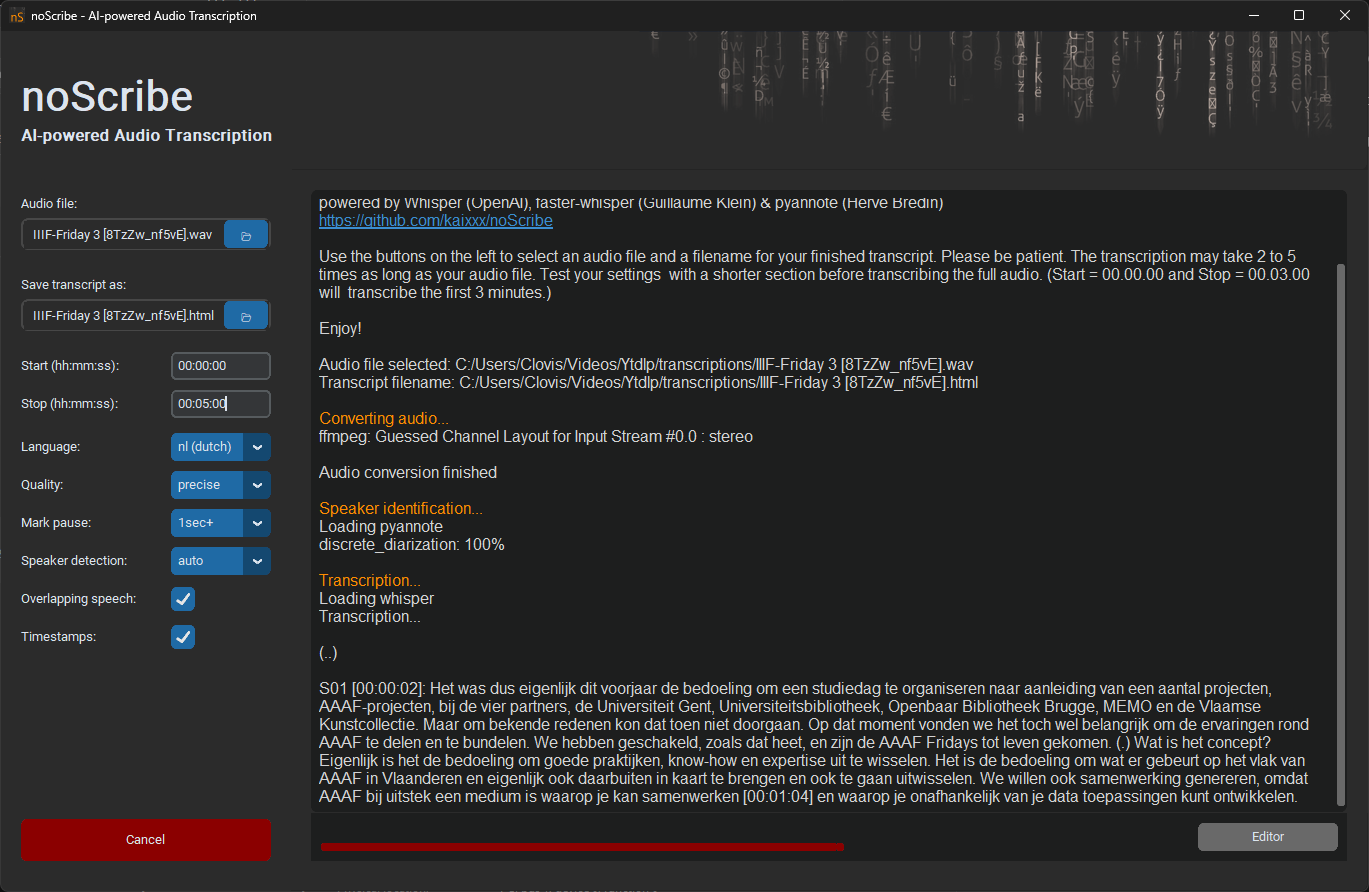Image resolution: width=1369 pixels, height=892 pixels.
Task: Open the Mark pause dropdown
Action: pyautogui.click(x=257, y=523)
